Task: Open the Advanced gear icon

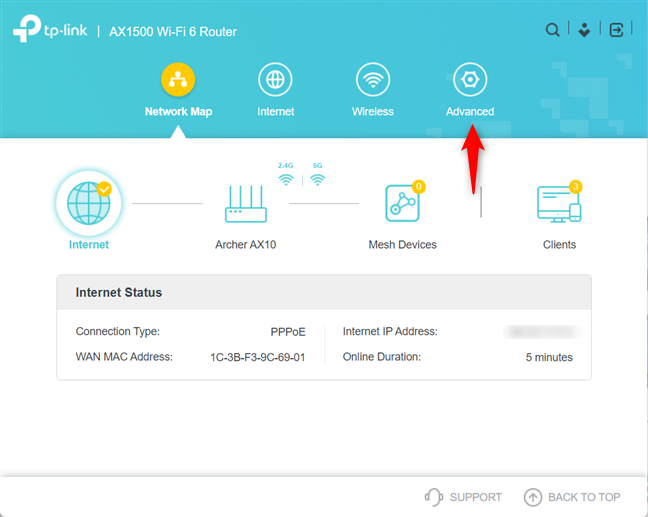Action: pyautogui.click(x=470, y=79)
